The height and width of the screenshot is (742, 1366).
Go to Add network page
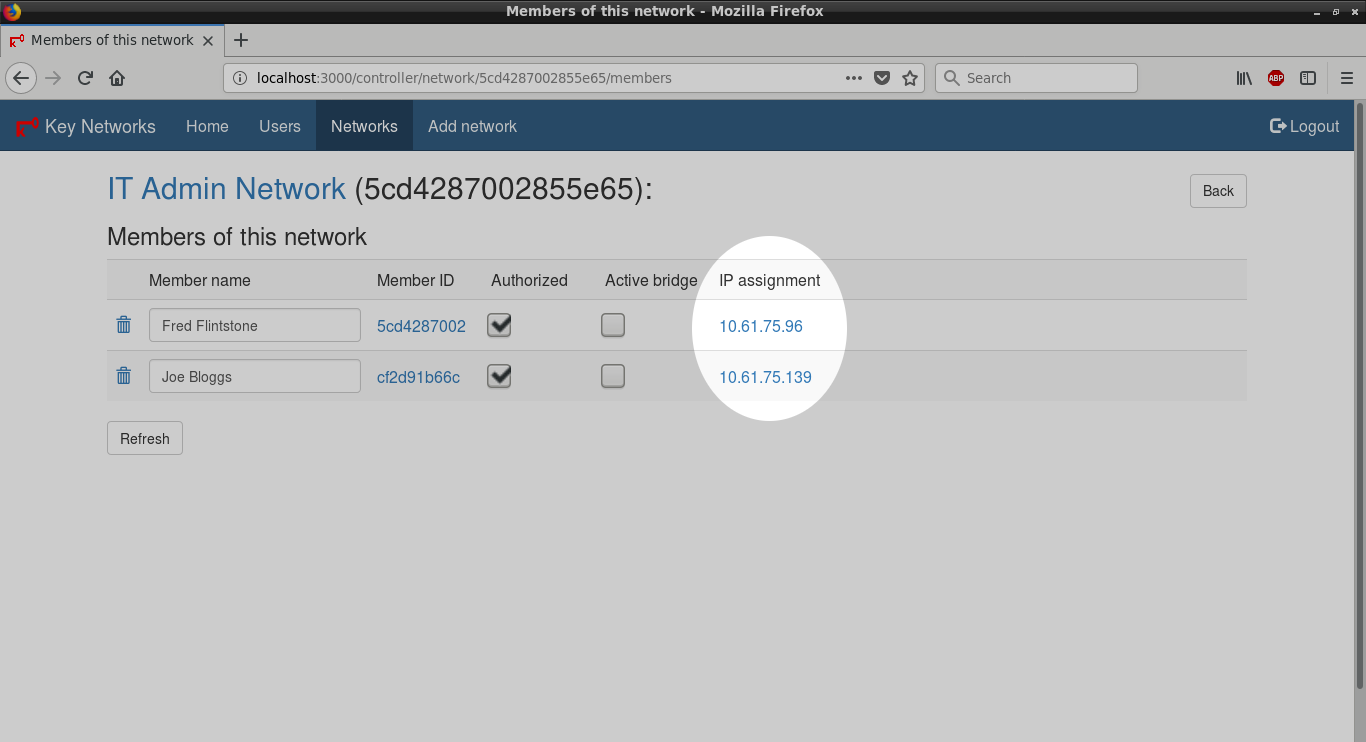472,126
